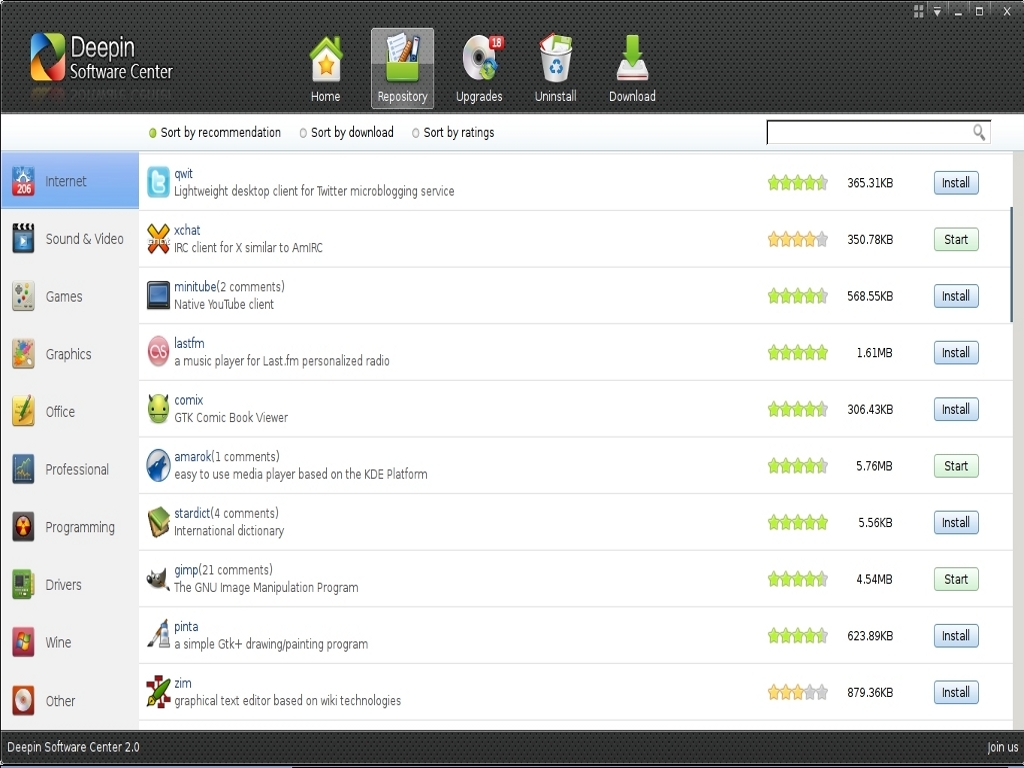This screenshot has height=768, width=1024.
Task: Switch to the Repository tab
Action: point(402,68)
